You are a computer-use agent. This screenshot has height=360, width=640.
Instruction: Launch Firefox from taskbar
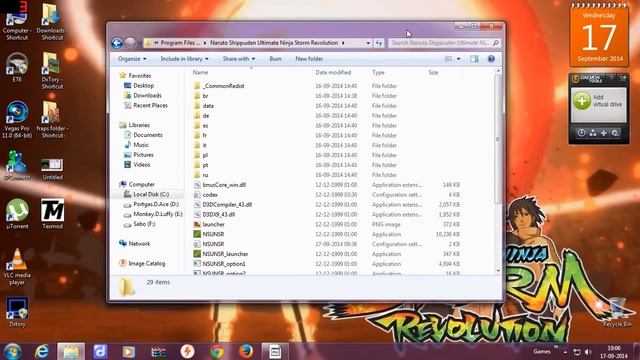coord(246,351)
